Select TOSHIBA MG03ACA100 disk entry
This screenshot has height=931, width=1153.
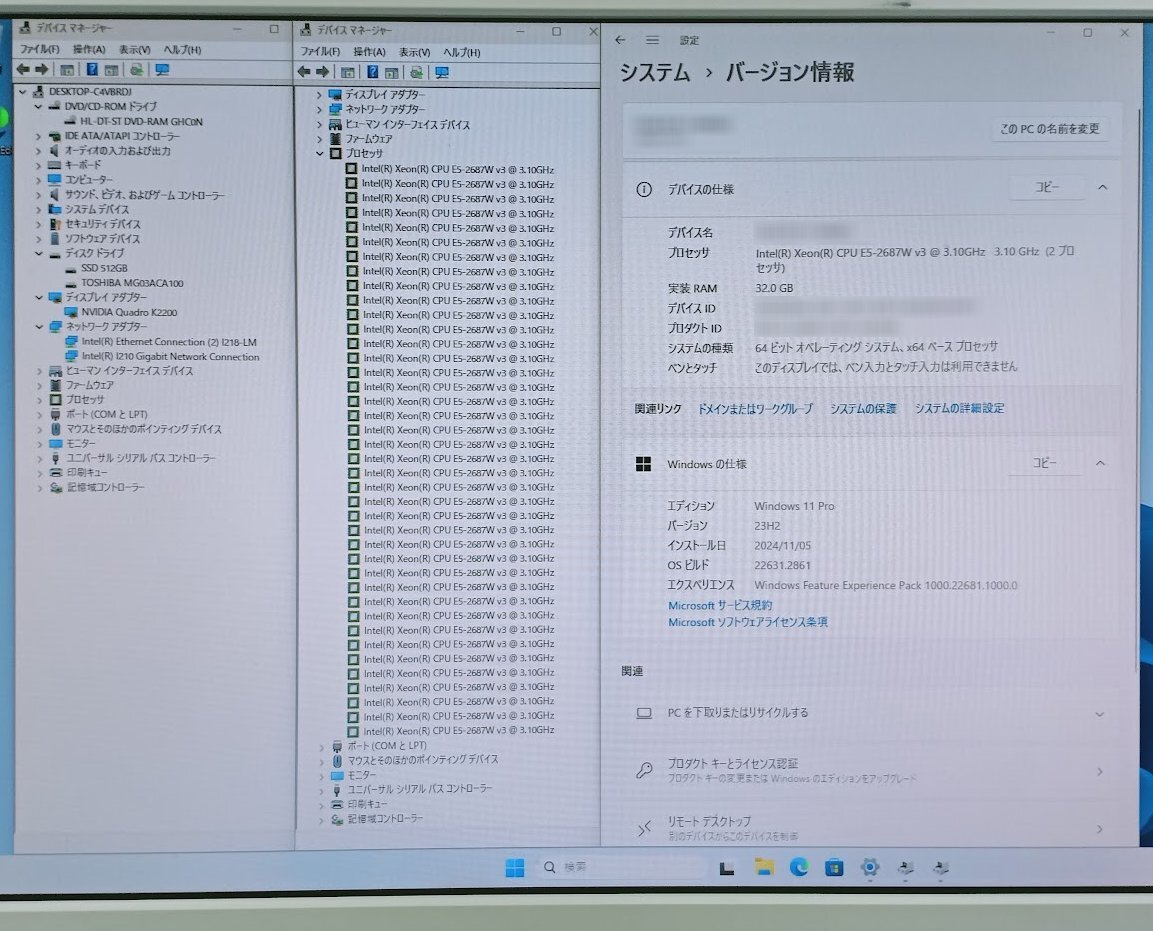[x=132, y=283]
